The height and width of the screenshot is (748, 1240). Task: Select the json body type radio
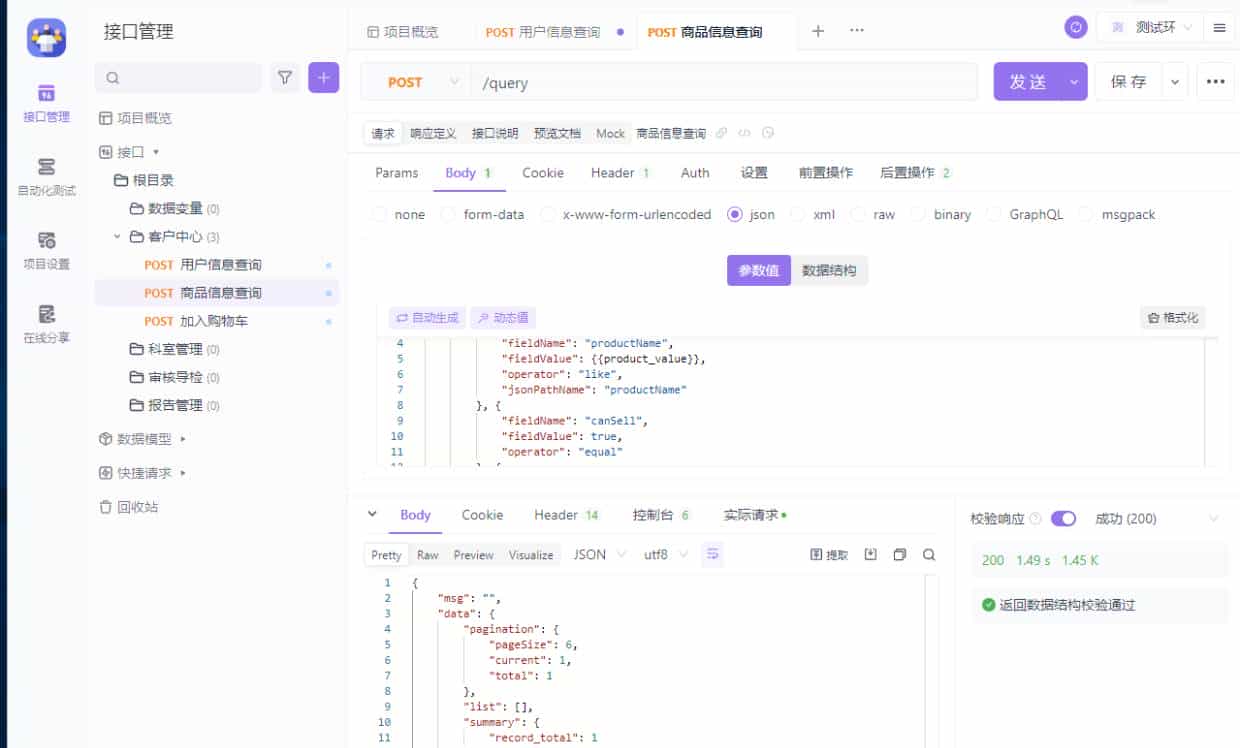click(734, 214)
